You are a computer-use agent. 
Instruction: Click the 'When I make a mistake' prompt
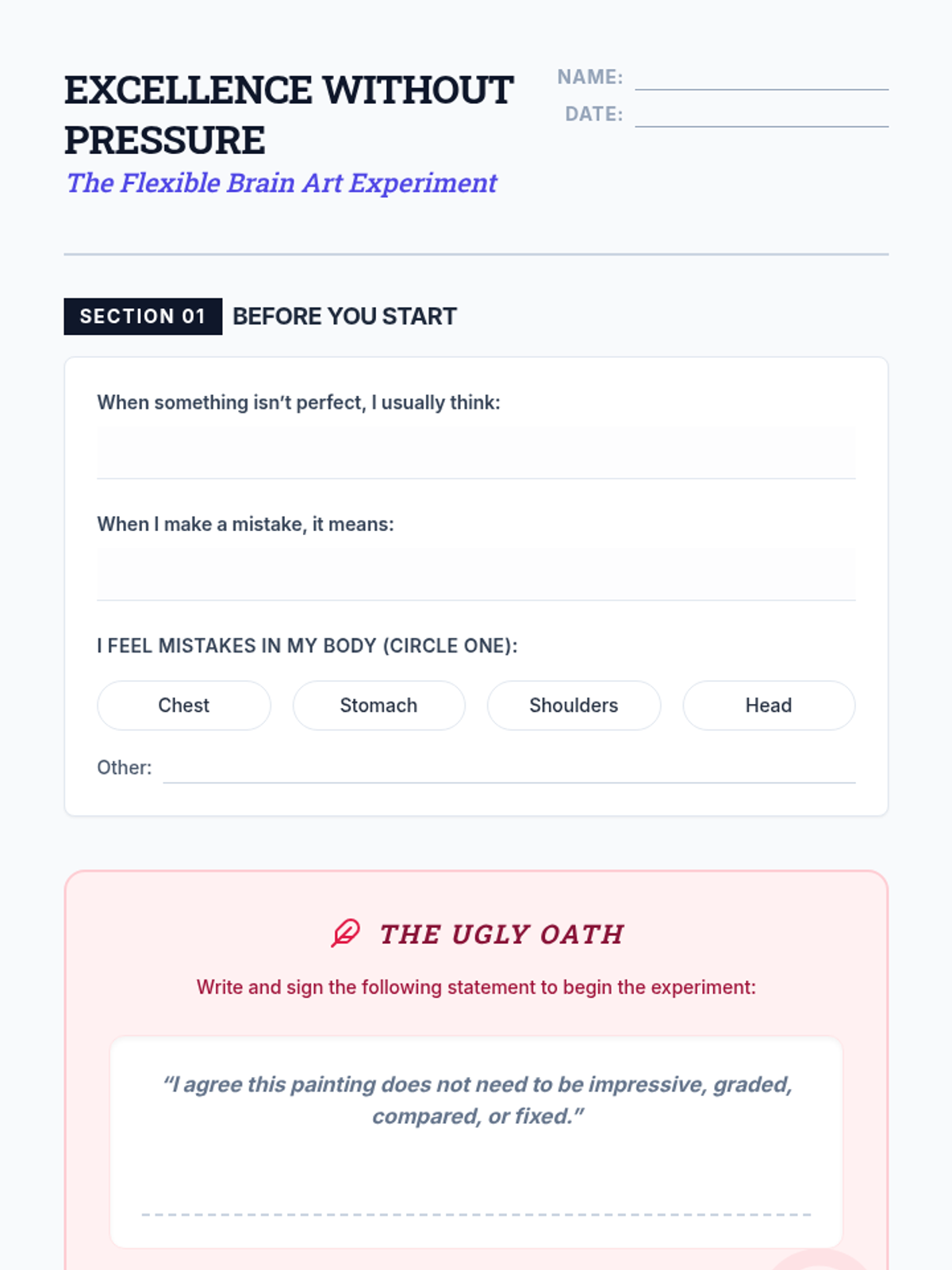click(245, 525)
